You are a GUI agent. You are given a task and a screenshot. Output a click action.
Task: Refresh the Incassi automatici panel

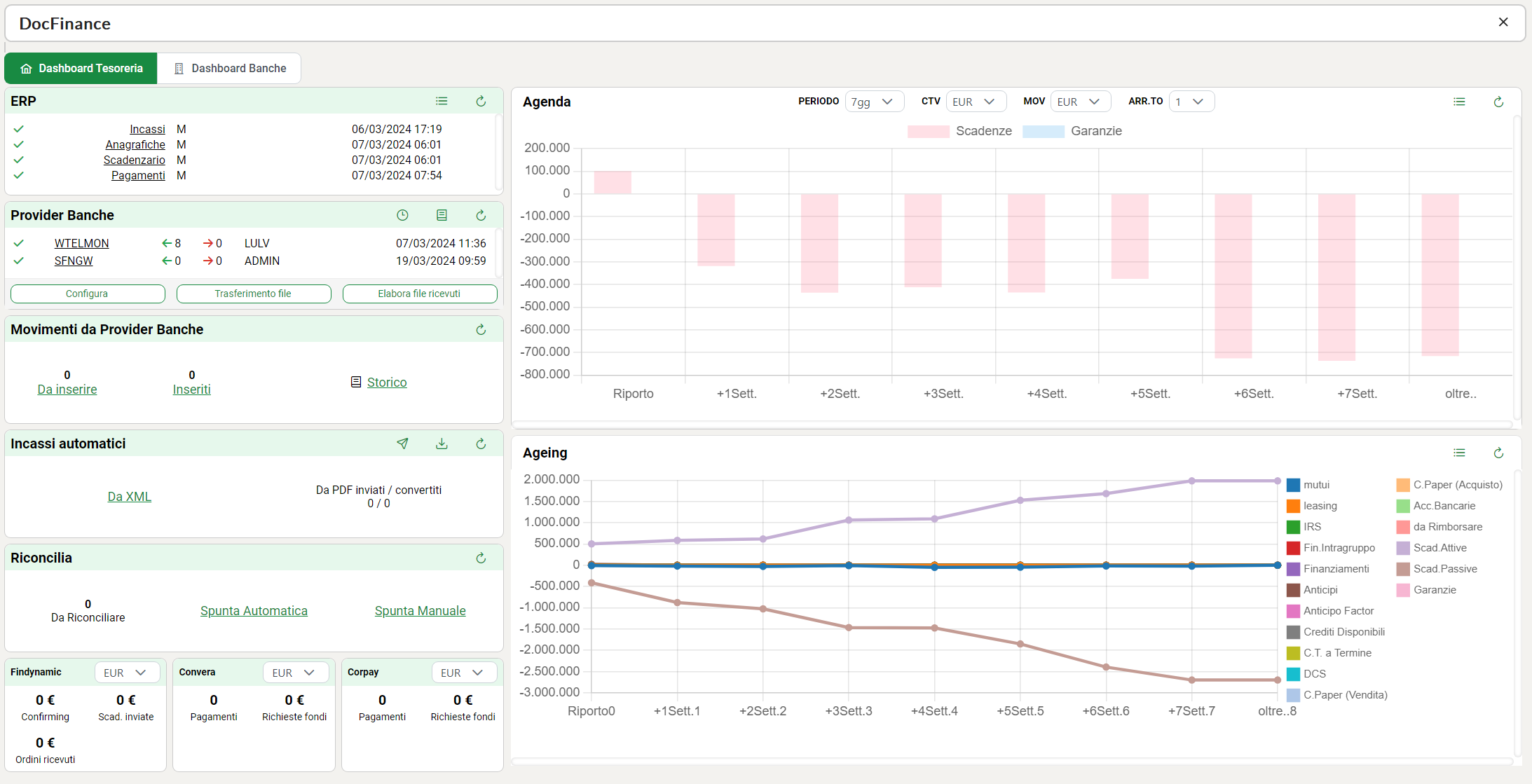click(481, 443)
